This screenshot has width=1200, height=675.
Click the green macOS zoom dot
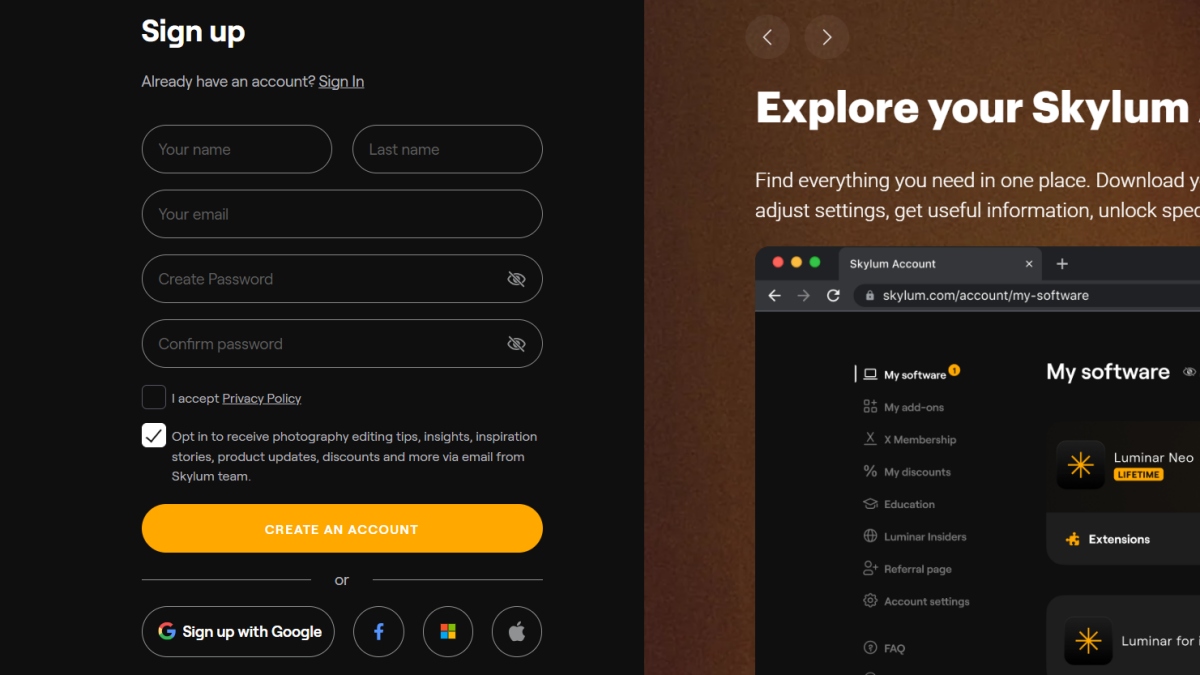click(x=815, y=262)
